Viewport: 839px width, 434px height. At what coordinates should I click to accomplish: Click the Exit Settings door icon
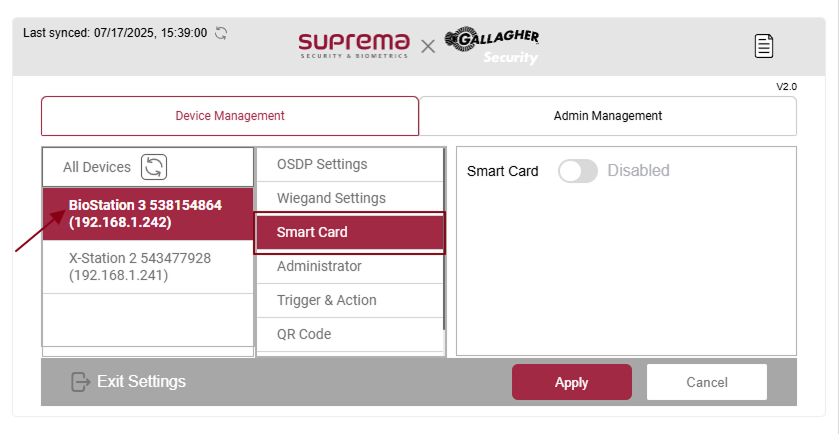(x=81, y=382)
